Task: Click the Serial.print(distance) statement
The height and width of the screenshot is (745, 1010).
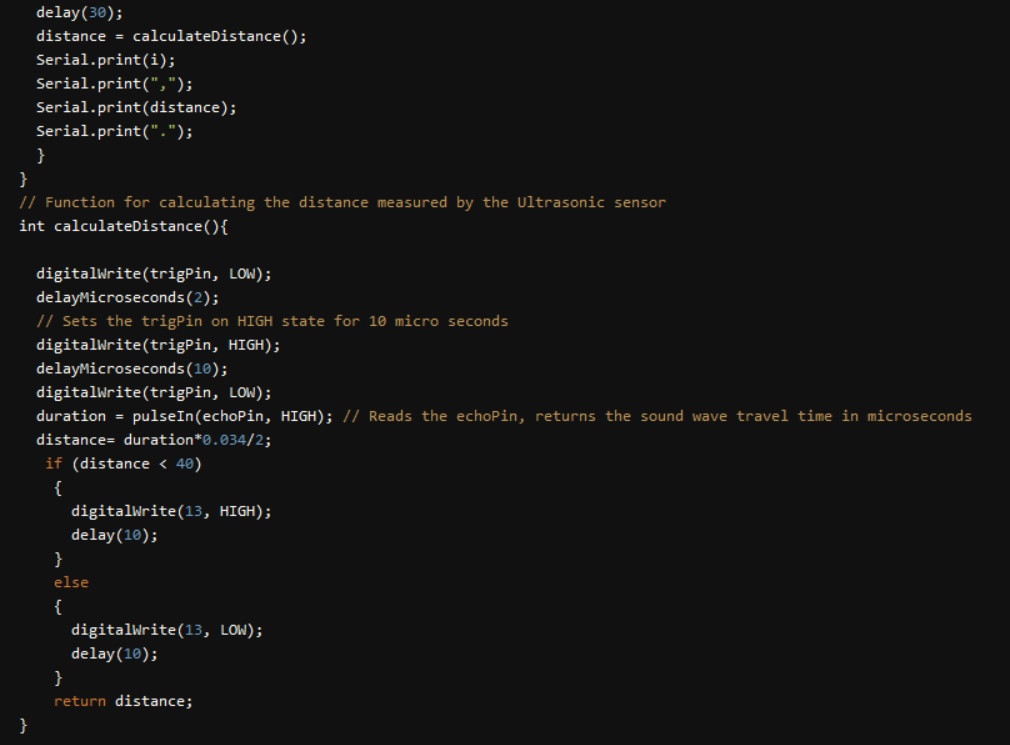Action: 136,107
